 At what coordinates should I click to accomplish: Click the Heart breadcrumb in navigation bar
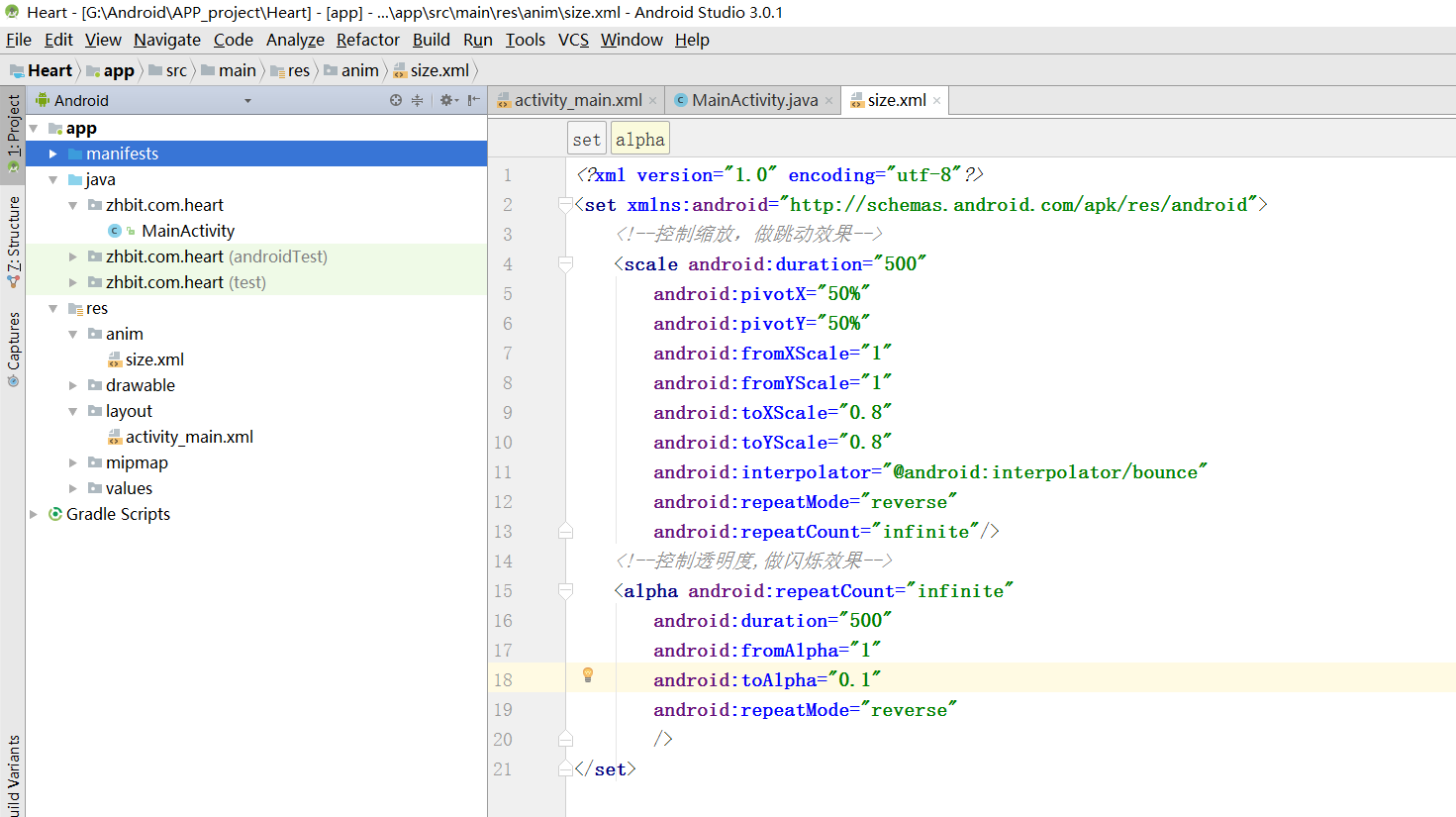click(x=42, y=70)
